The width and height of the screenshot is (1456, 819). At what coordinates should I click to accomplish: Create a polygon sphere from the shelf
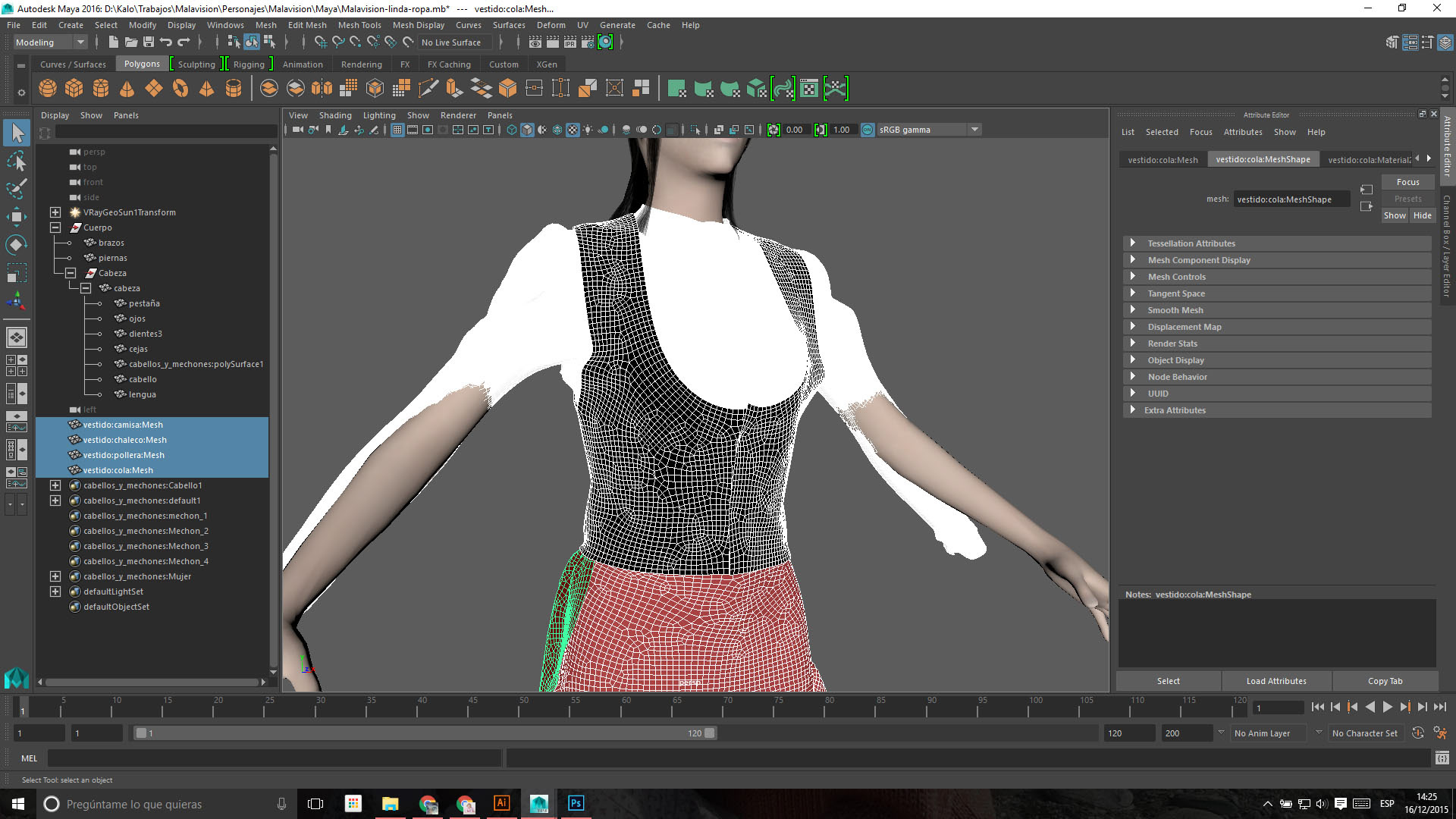tap(48, 89)
